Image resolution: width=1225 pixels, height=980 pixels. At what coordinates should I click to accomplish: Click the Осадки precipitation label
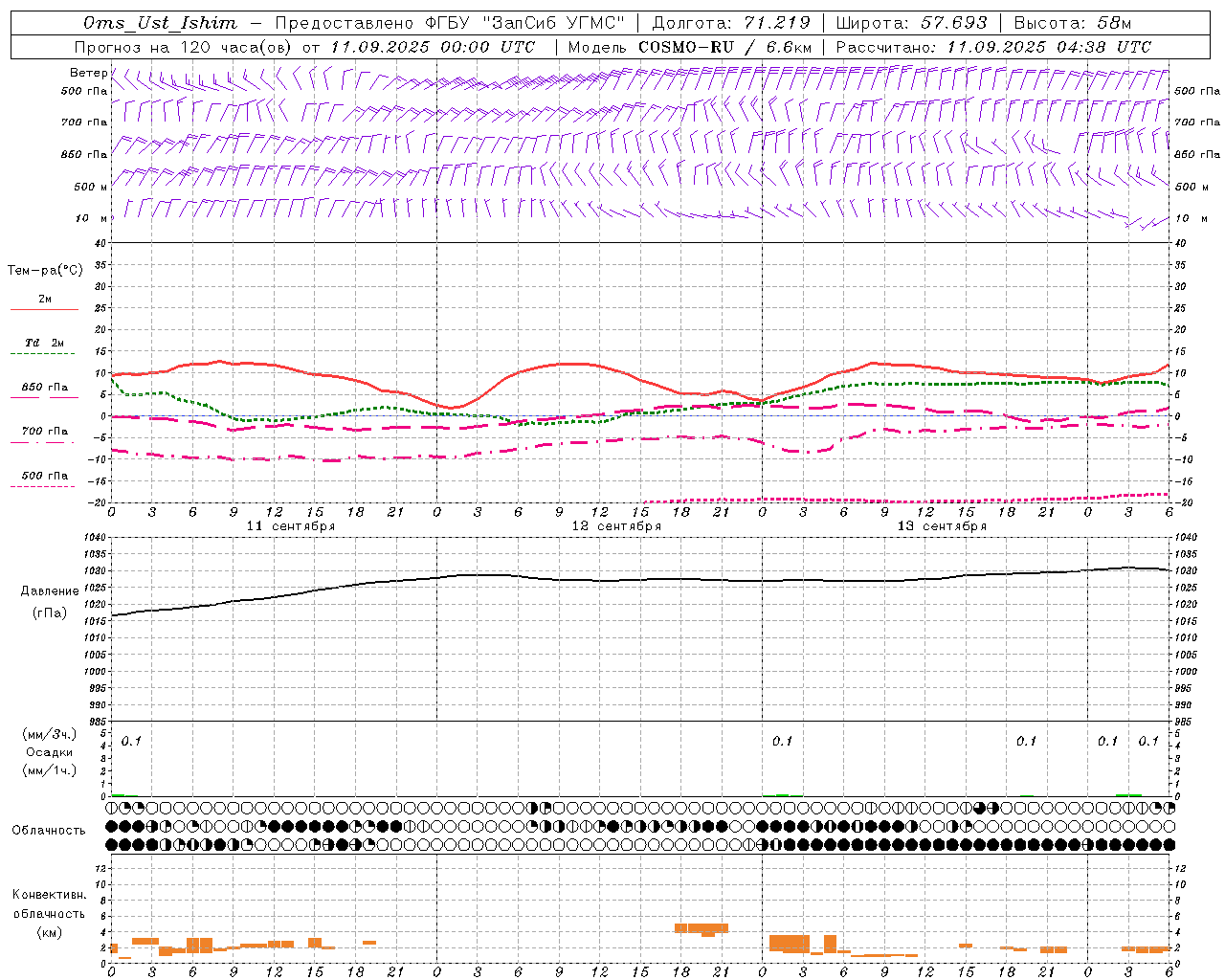pyautogui.click(x=50, y=753)
